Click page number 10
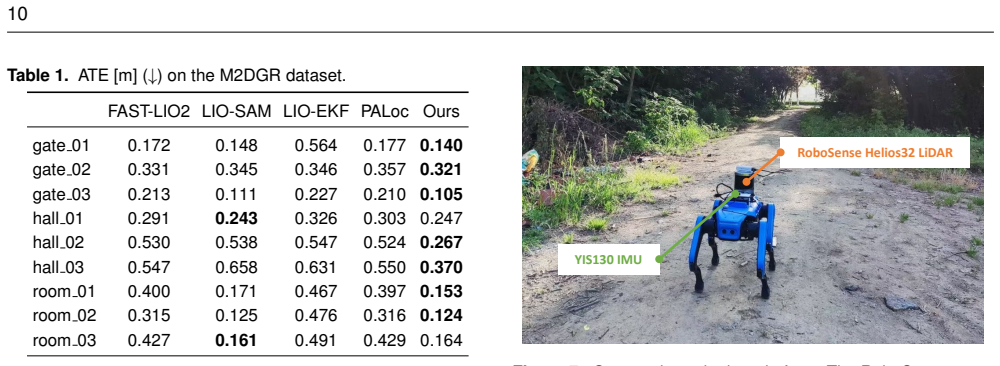 click(17, 14)
